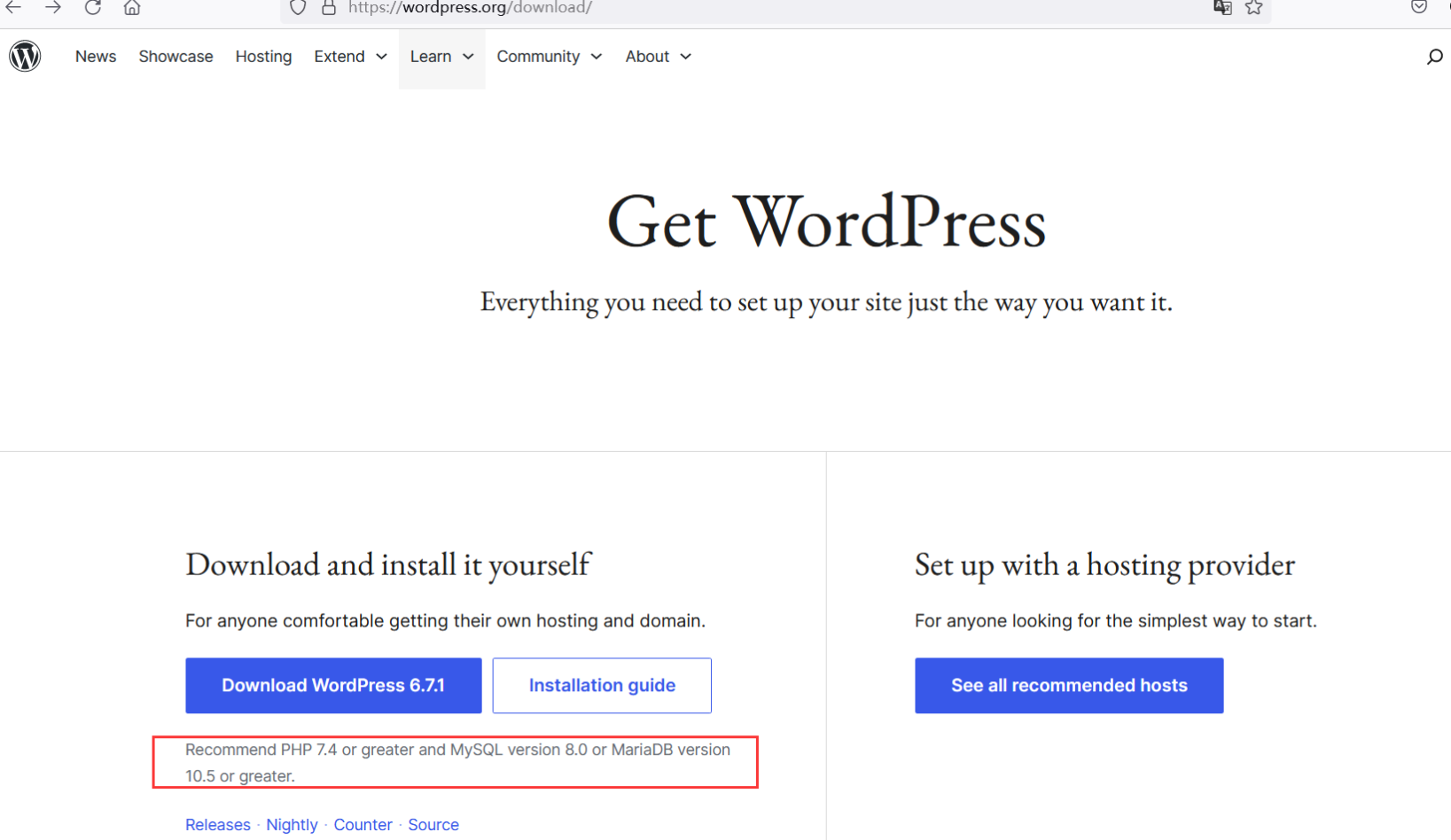Click the Set up with a hosting provider heading

tap(1104, 564)
